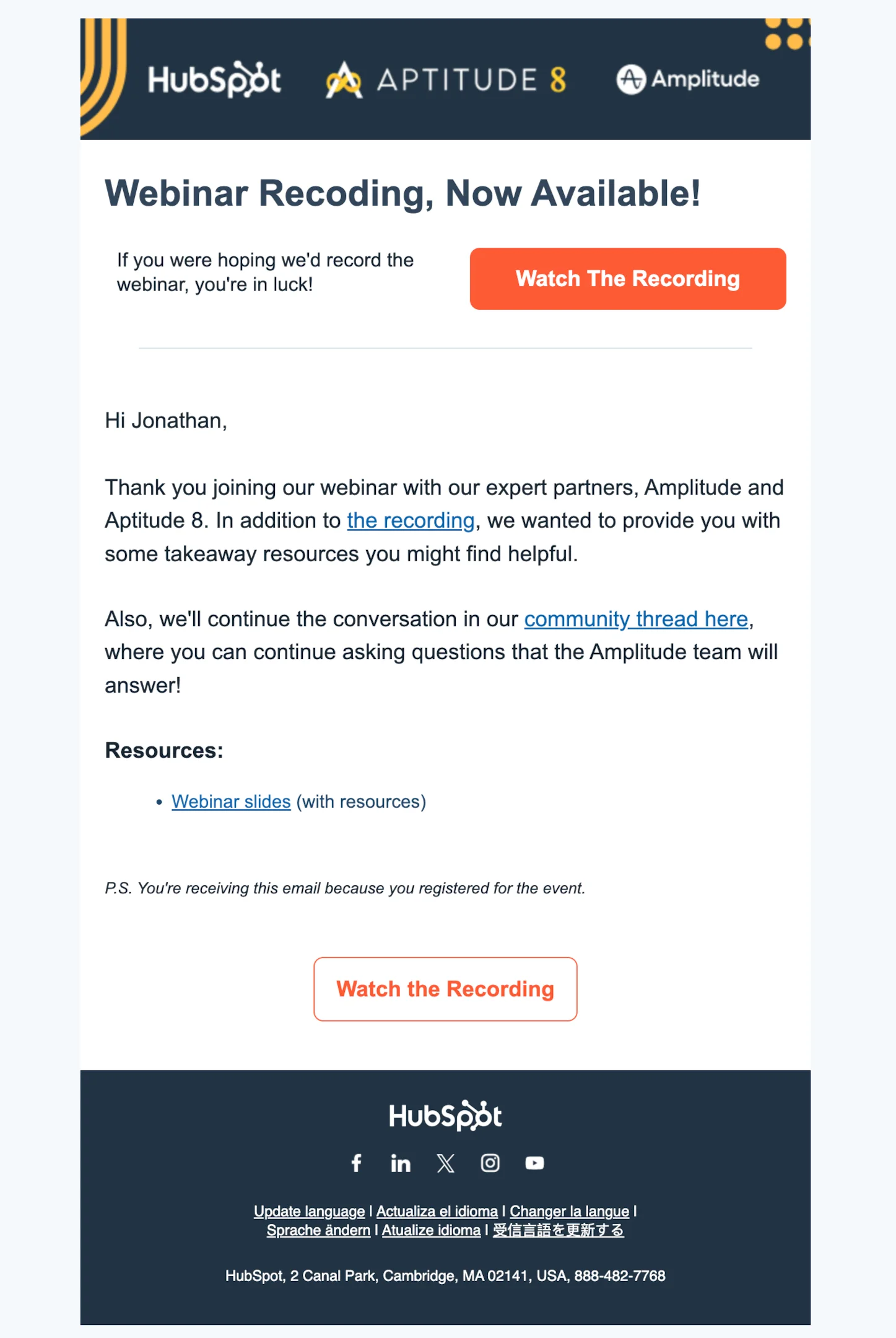This screenshot has width=896, height=1338.
Task: Open the Webinar slides link under Resources
Action: click(230, 801)
